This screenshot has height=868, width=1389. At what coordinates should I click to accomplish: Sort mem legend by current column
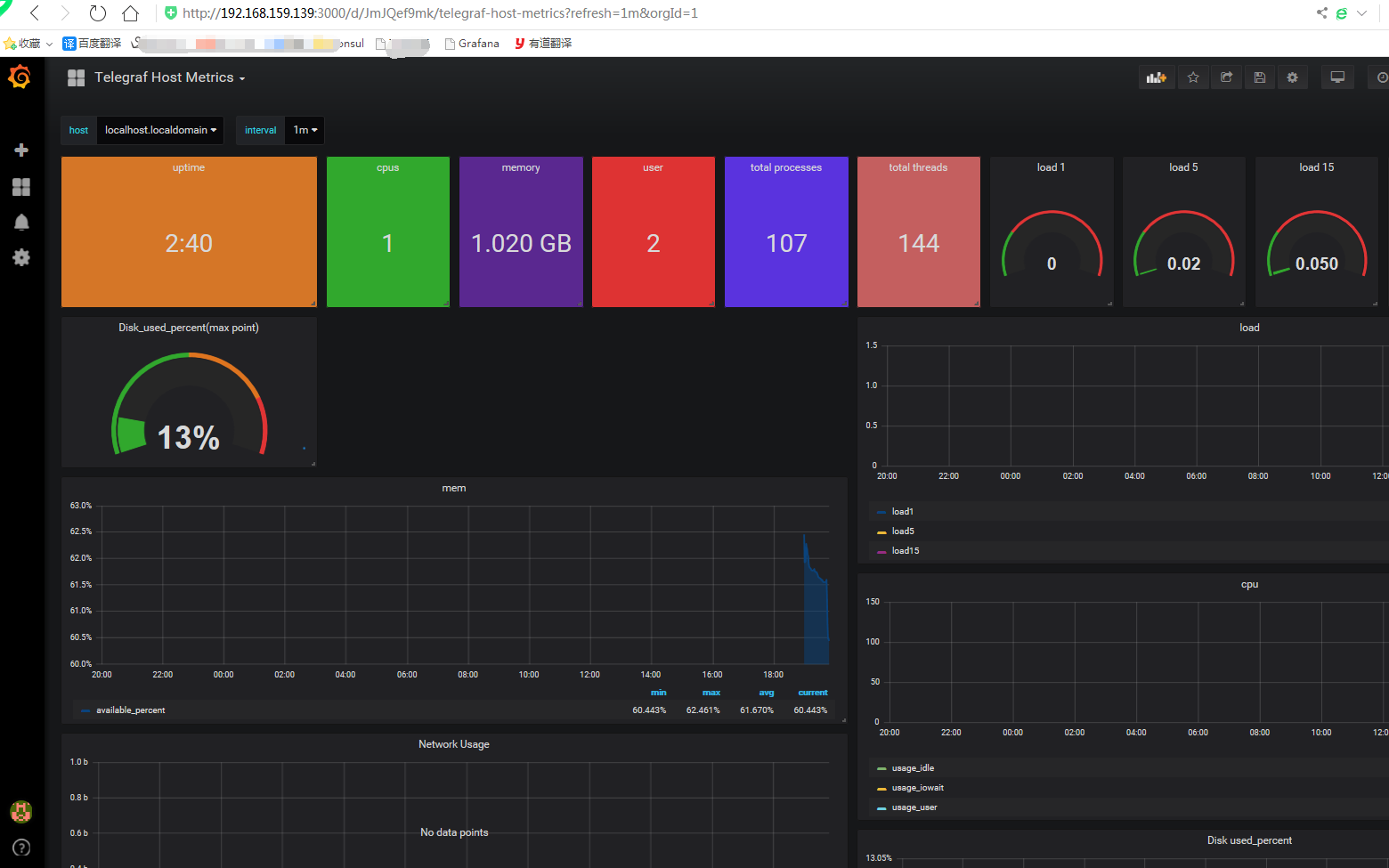pyautogui.click(x=813, y=693)
